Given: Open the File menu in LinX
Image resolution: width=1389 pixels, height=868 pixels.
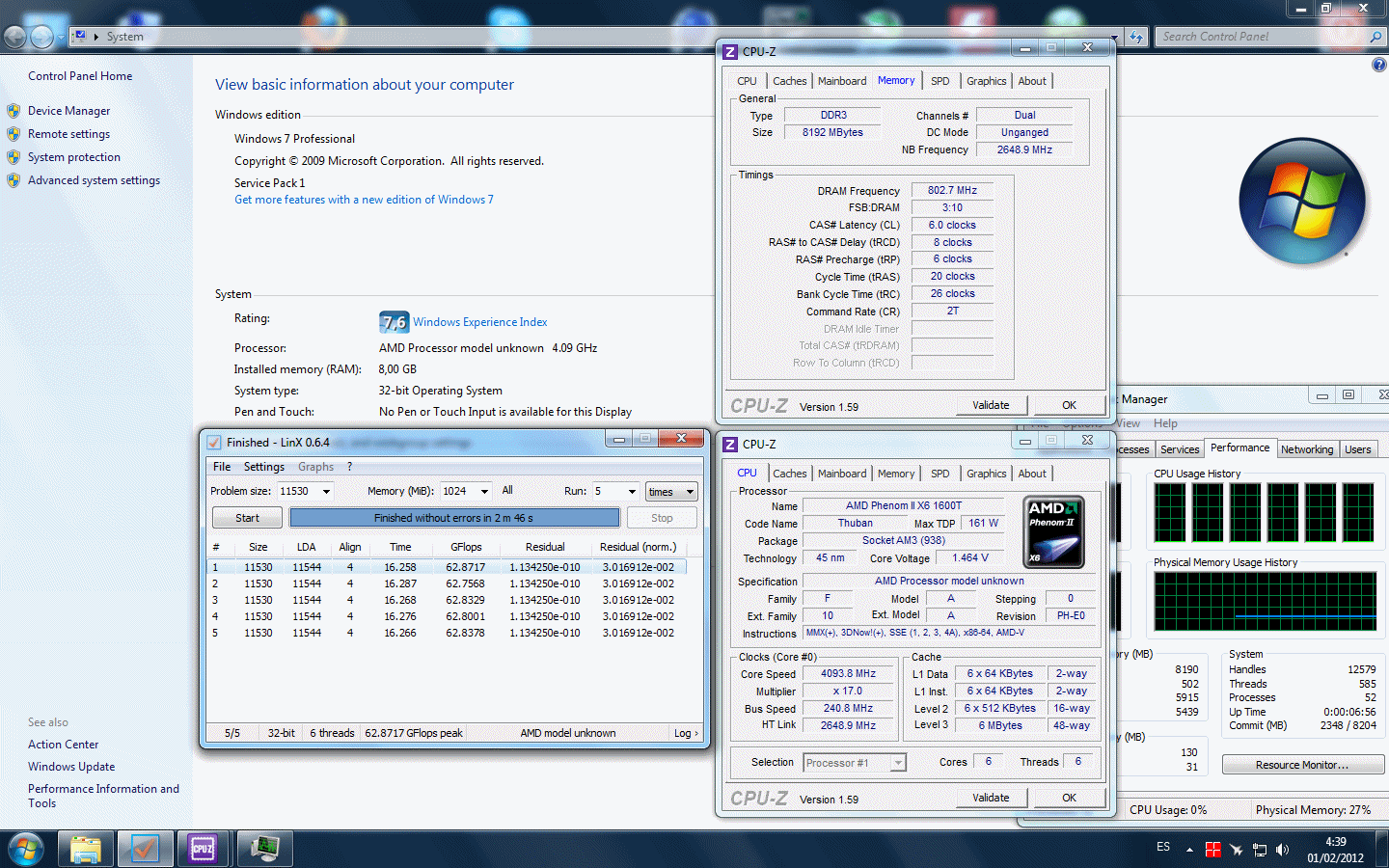Looking at the screenshot, I should click(222, 467).
